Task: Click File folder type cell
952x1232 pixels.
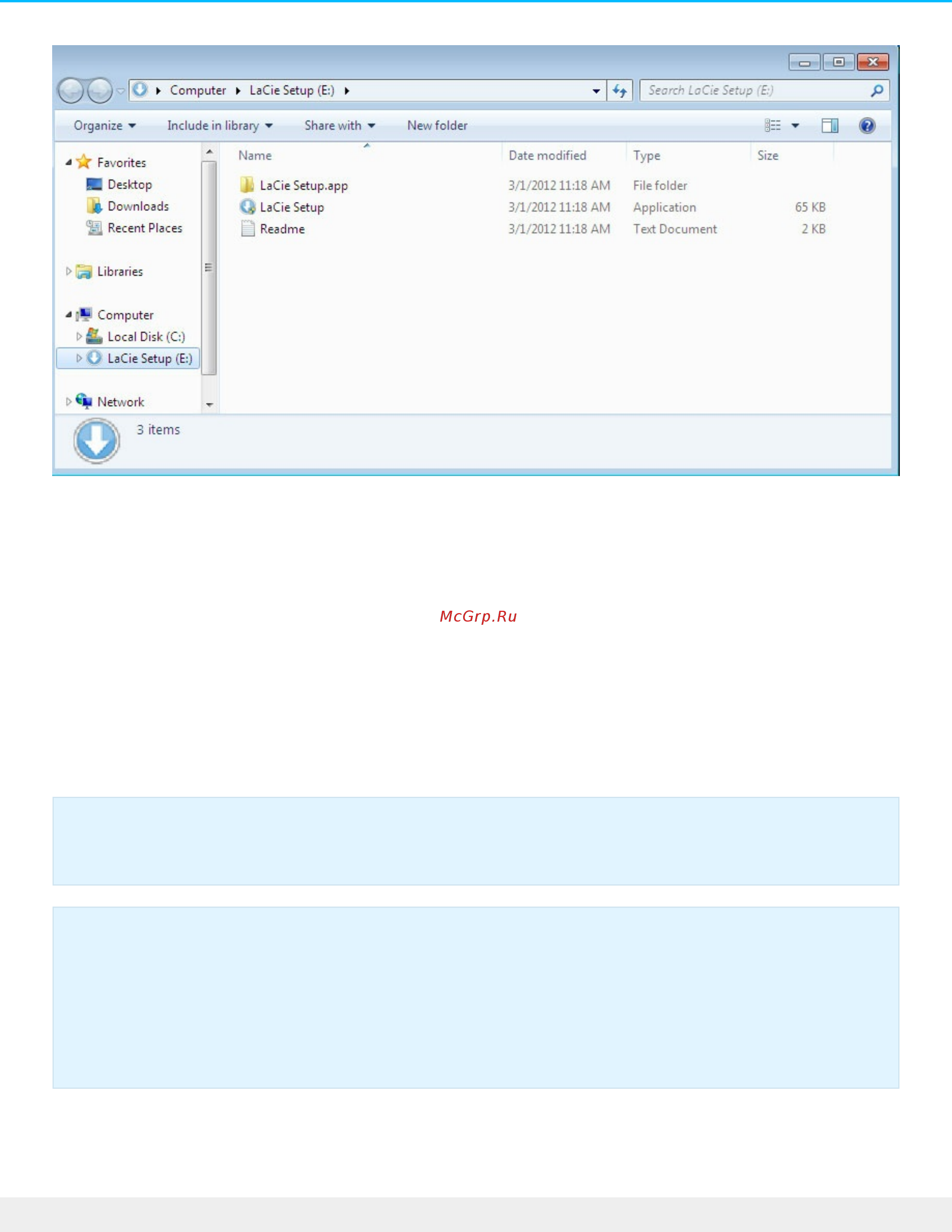Action: pyautogui.click(x=660, y=185)
